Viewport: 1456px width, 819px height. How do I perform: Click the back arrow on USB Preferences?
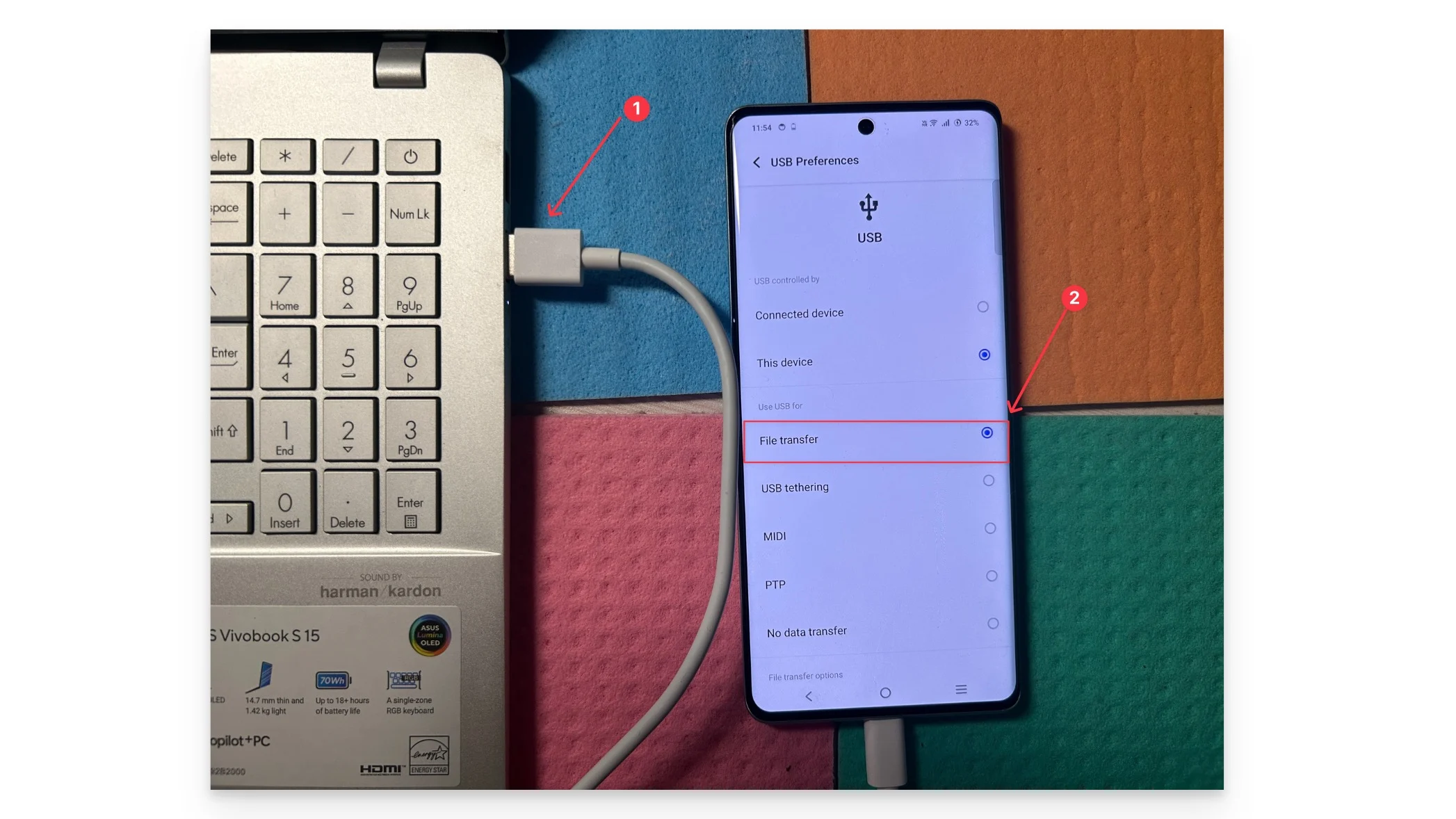(757, 161)
